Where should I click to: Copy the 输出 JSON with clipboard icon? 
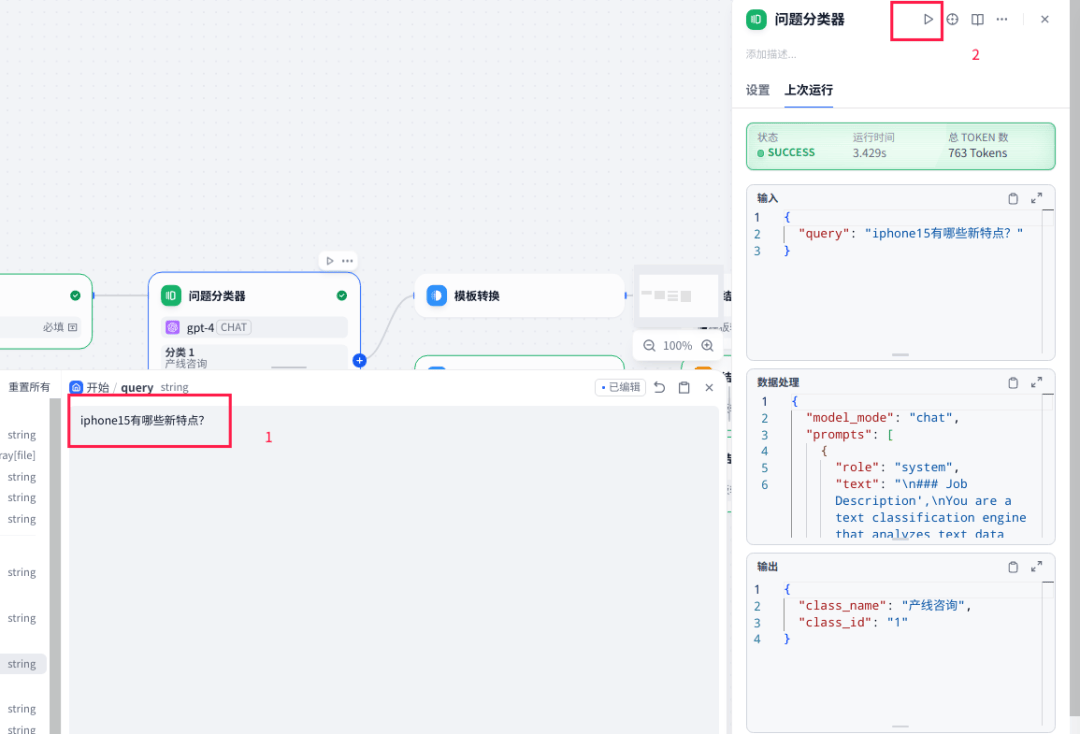[x=1013, y=566]
